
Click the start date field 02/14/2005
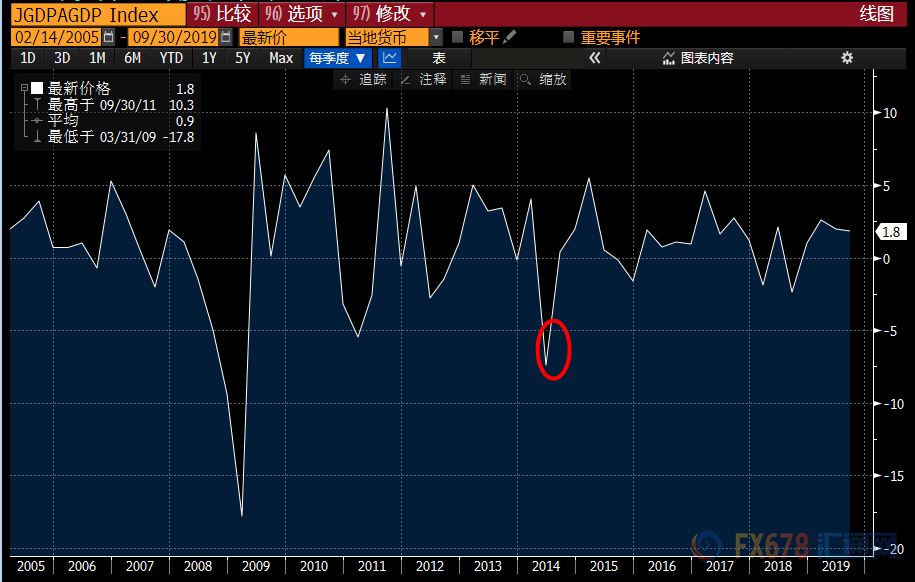click(x=57, y=37)
